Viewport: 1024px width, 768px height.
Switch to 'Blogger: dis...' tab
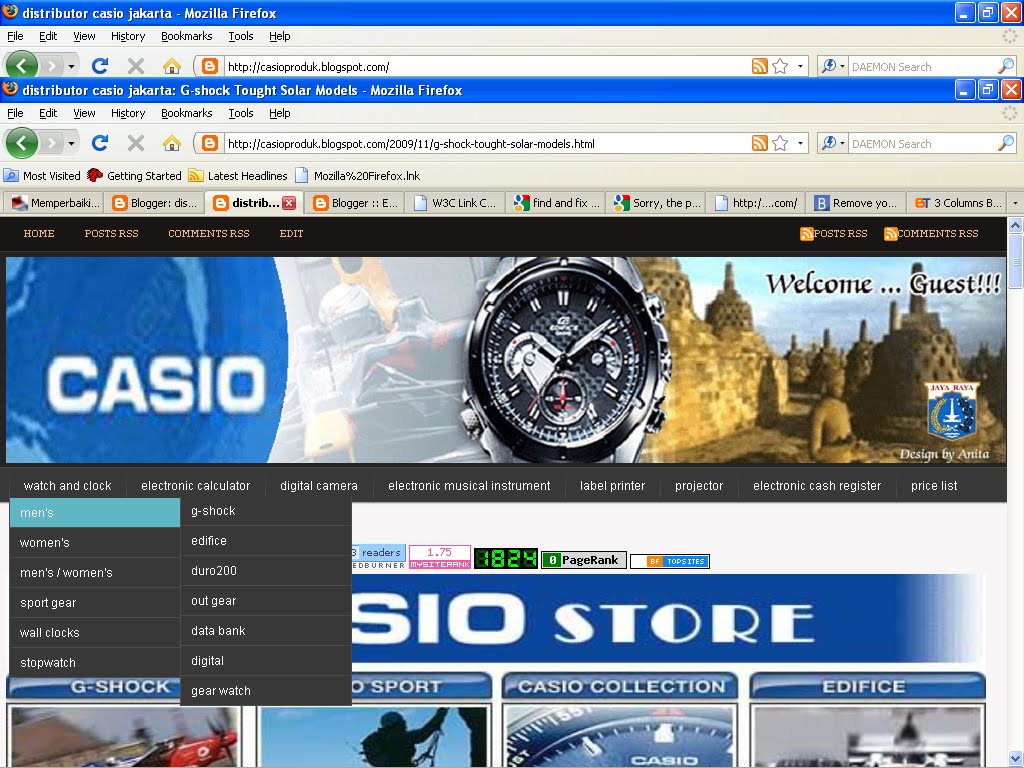pos(155,203)
